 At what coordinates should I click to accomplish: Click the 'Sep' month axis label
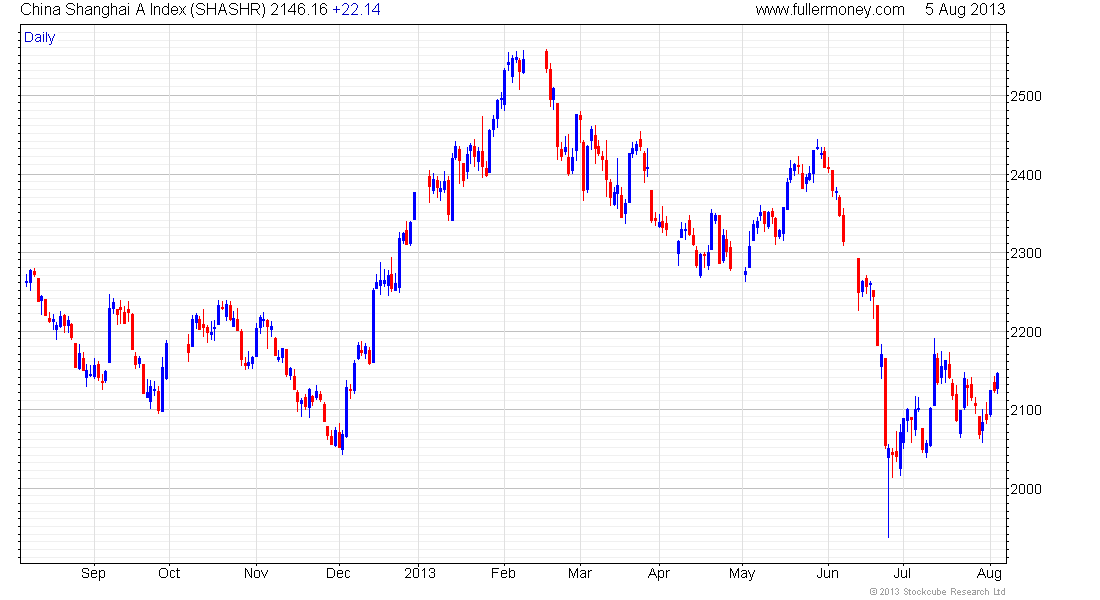(93, 574)
